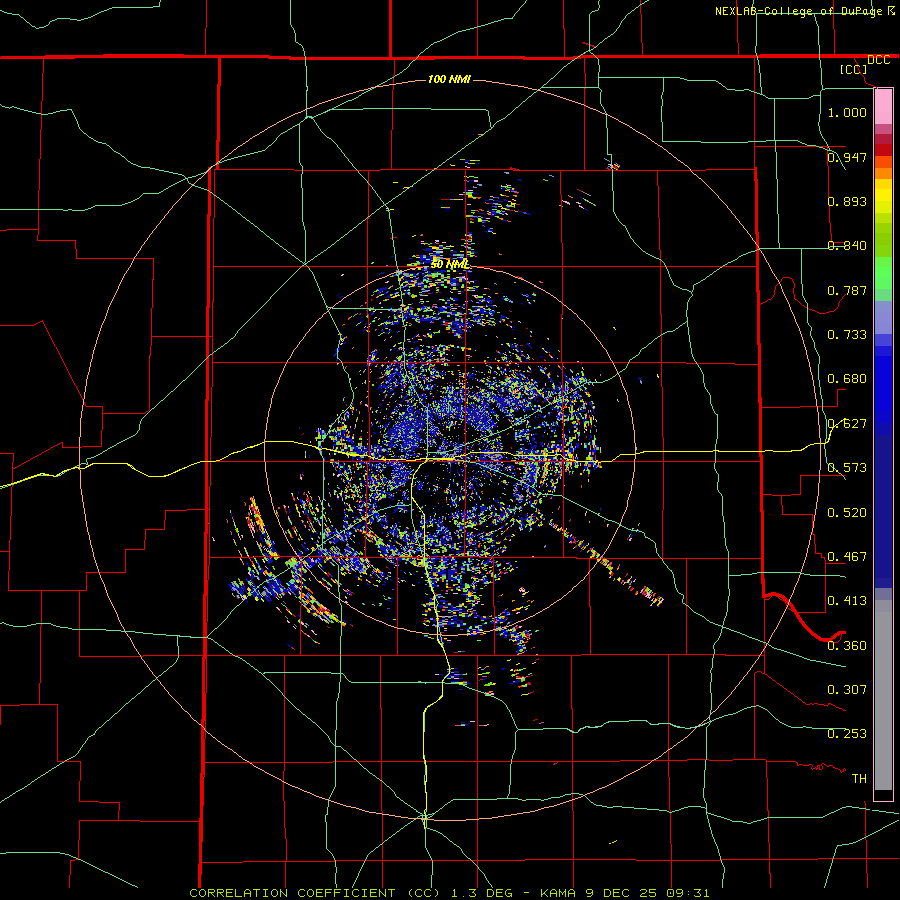
Task: Click the 0.840 scale value
Action: [847, 246]
